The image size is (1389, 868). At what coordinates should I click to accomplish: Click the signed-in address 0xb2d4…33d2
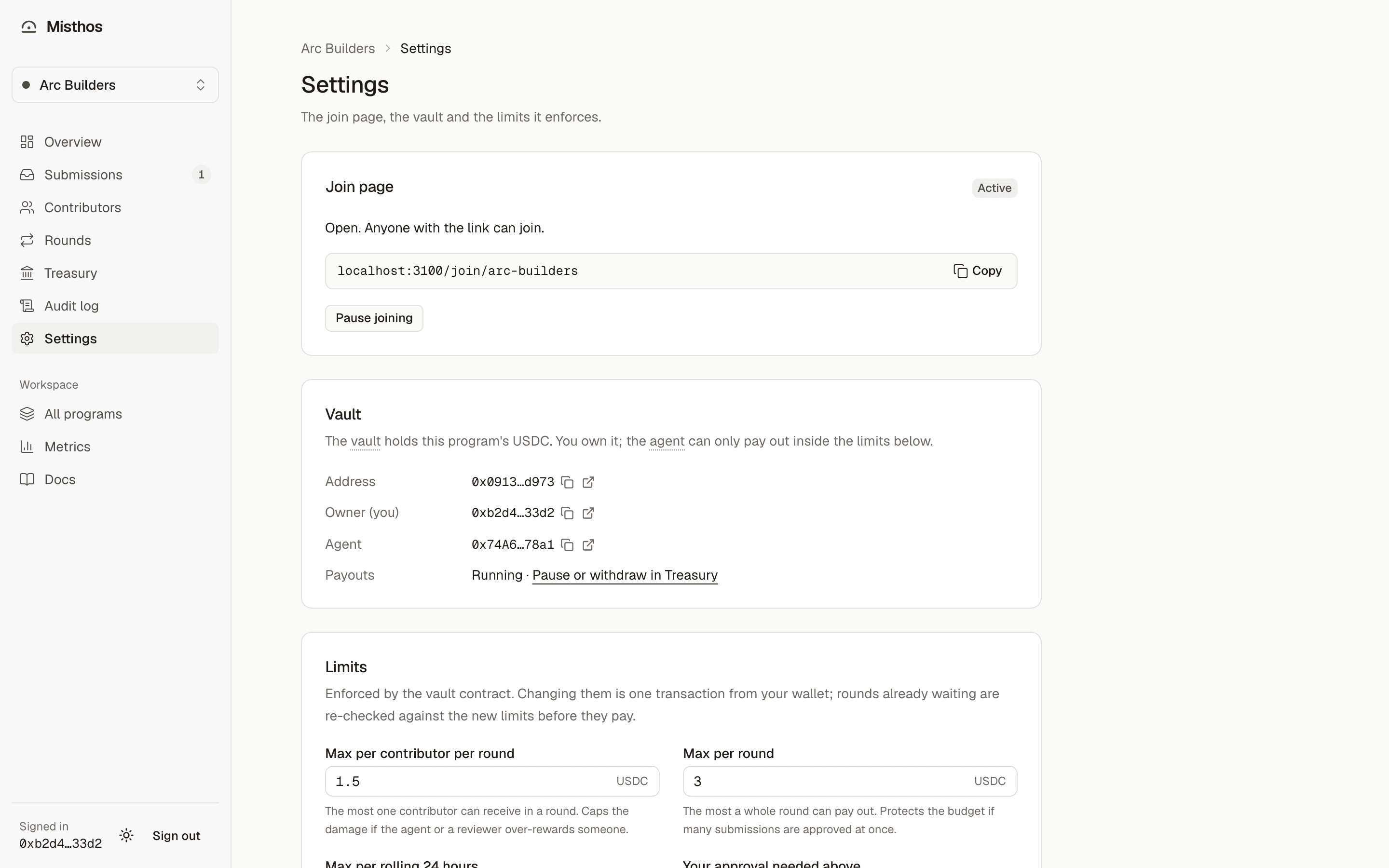pos(61,843)
